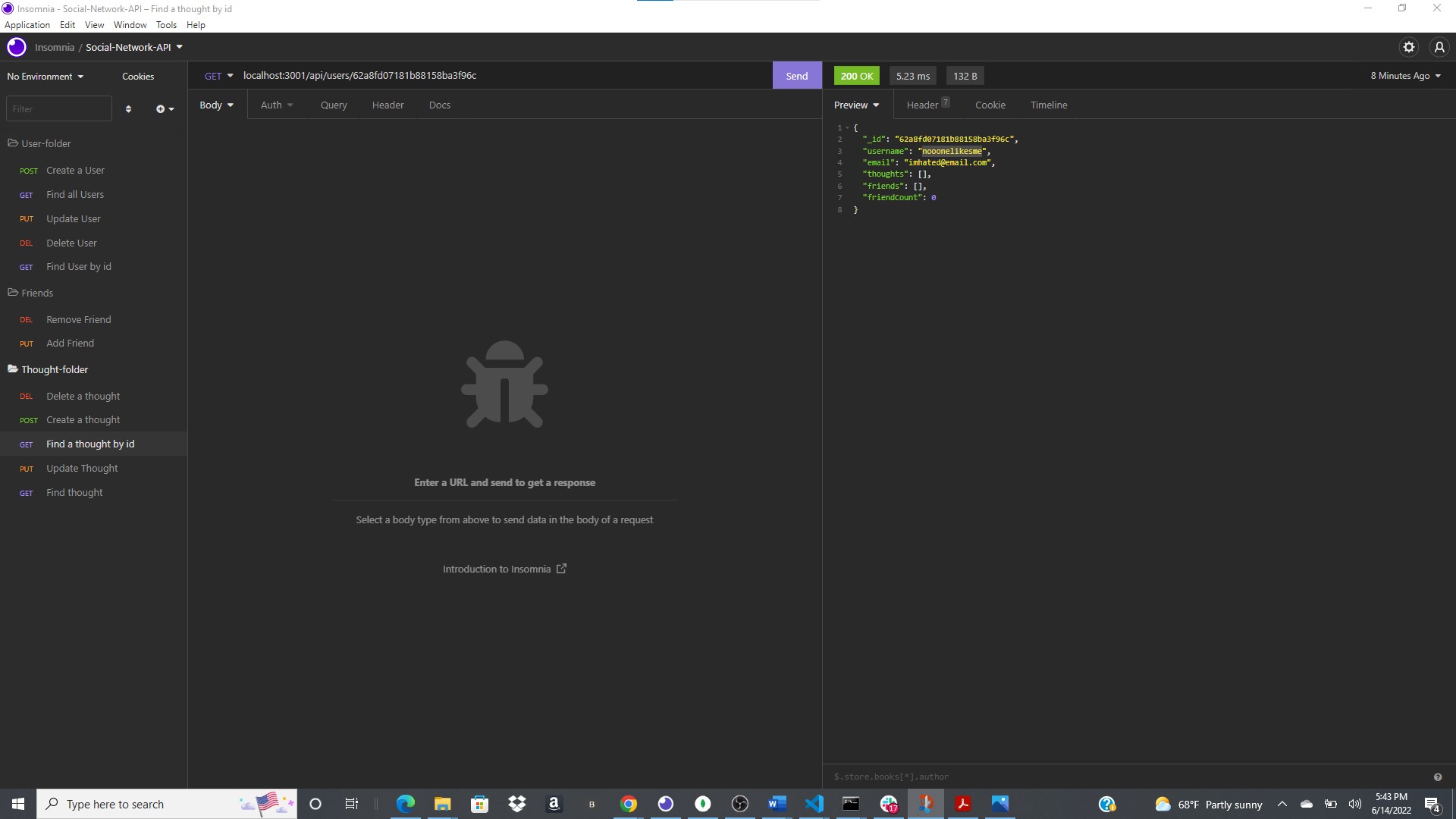Open the No Environment dropdown
The image size is (1456, 819).
[44, 76]
